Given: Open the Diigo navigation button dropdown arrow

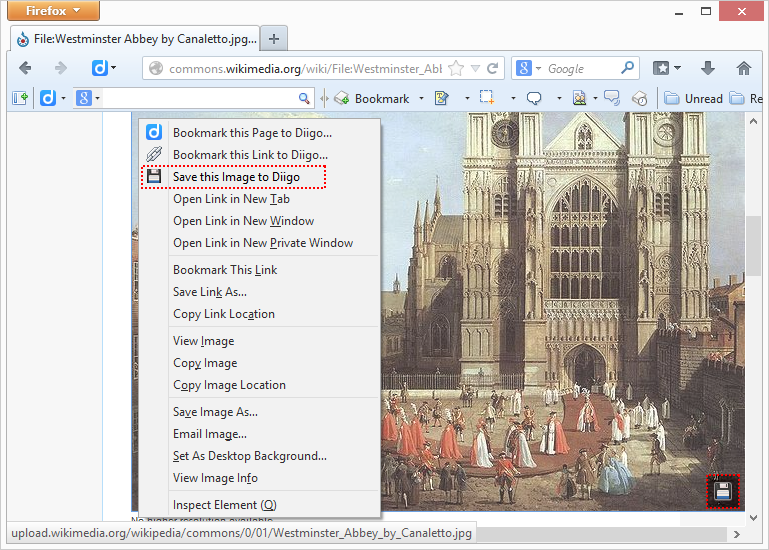Looking at the screenshot, I should pyautogui.click(x=114, y=67).
